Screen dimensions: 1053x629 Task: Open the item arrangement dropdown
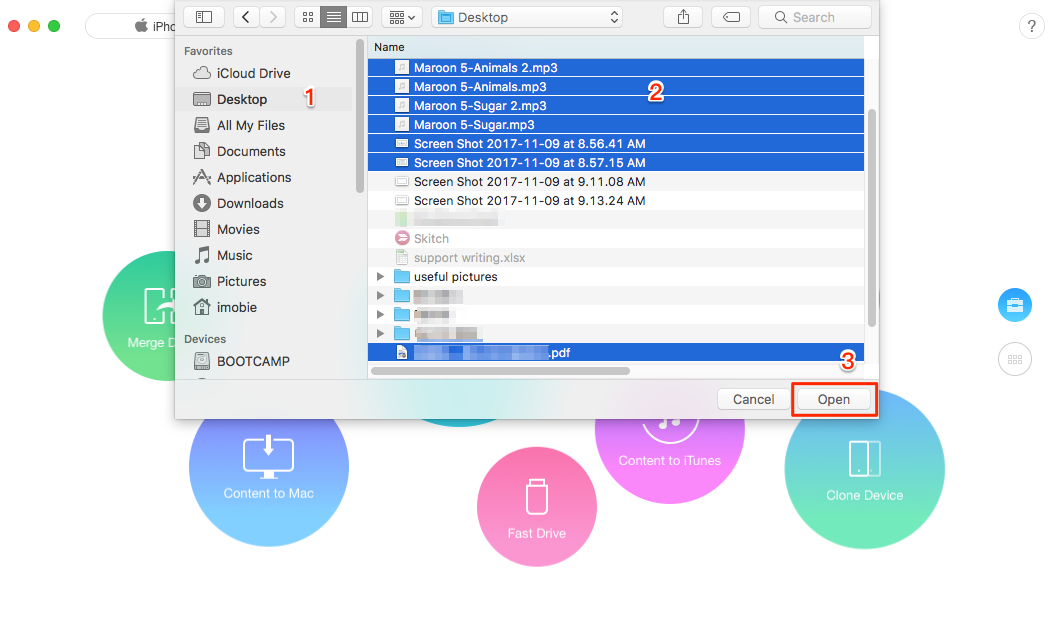(x=402, y=17)
